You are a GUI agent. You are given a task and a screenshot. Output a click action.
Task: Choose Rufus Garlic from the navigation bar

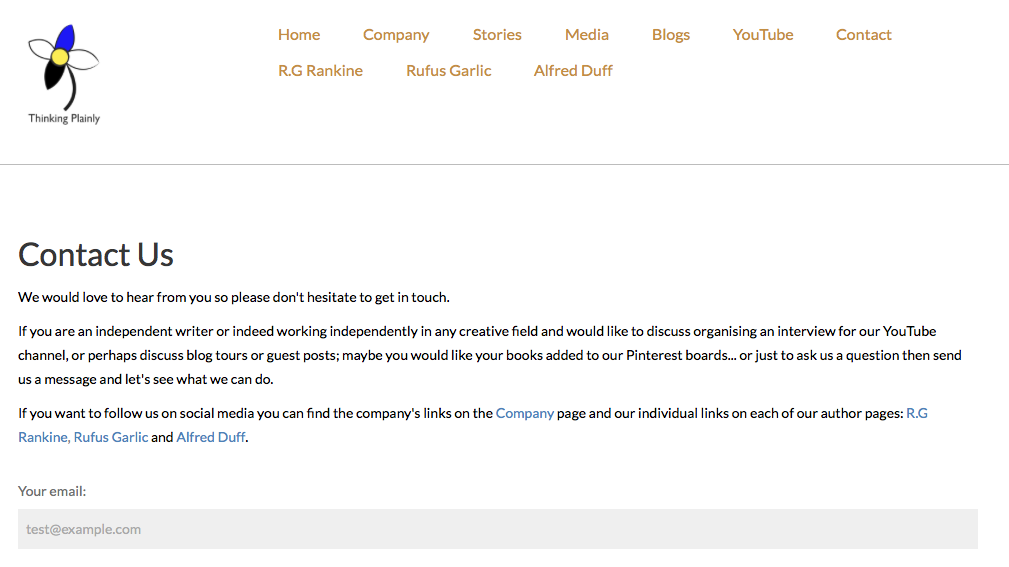click(449, 70)
